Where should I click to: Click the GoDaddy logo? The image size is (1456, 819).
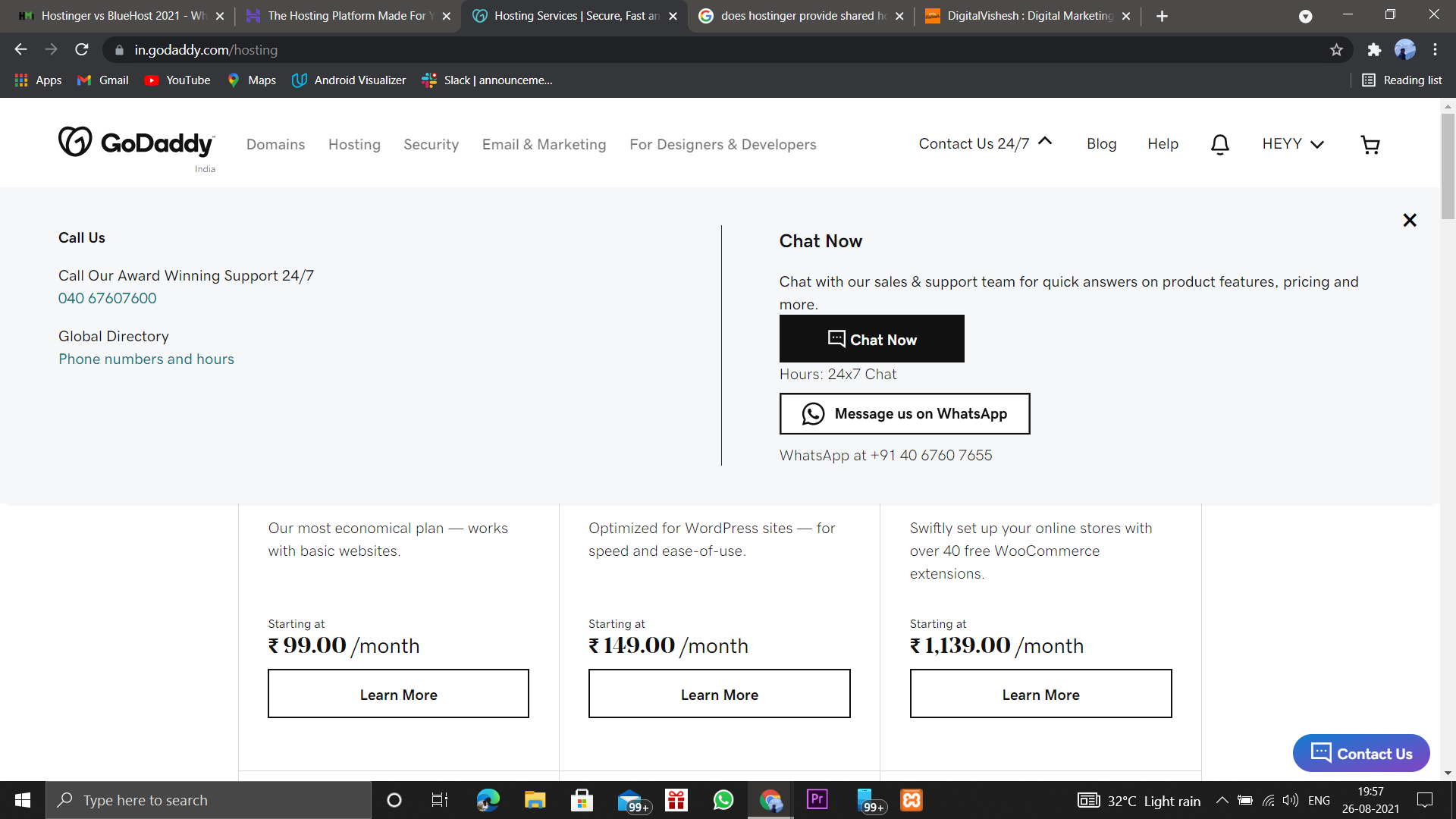tap(137, 143)
